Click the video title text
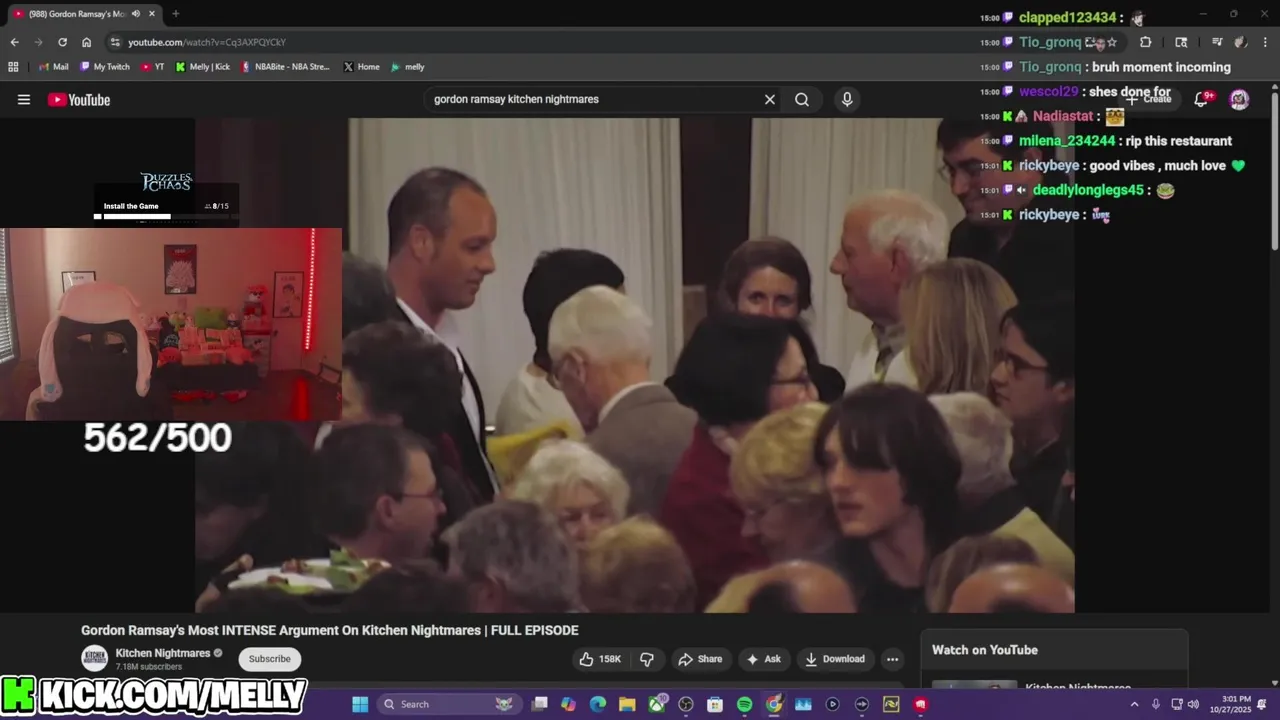 (x=330, y=630)
